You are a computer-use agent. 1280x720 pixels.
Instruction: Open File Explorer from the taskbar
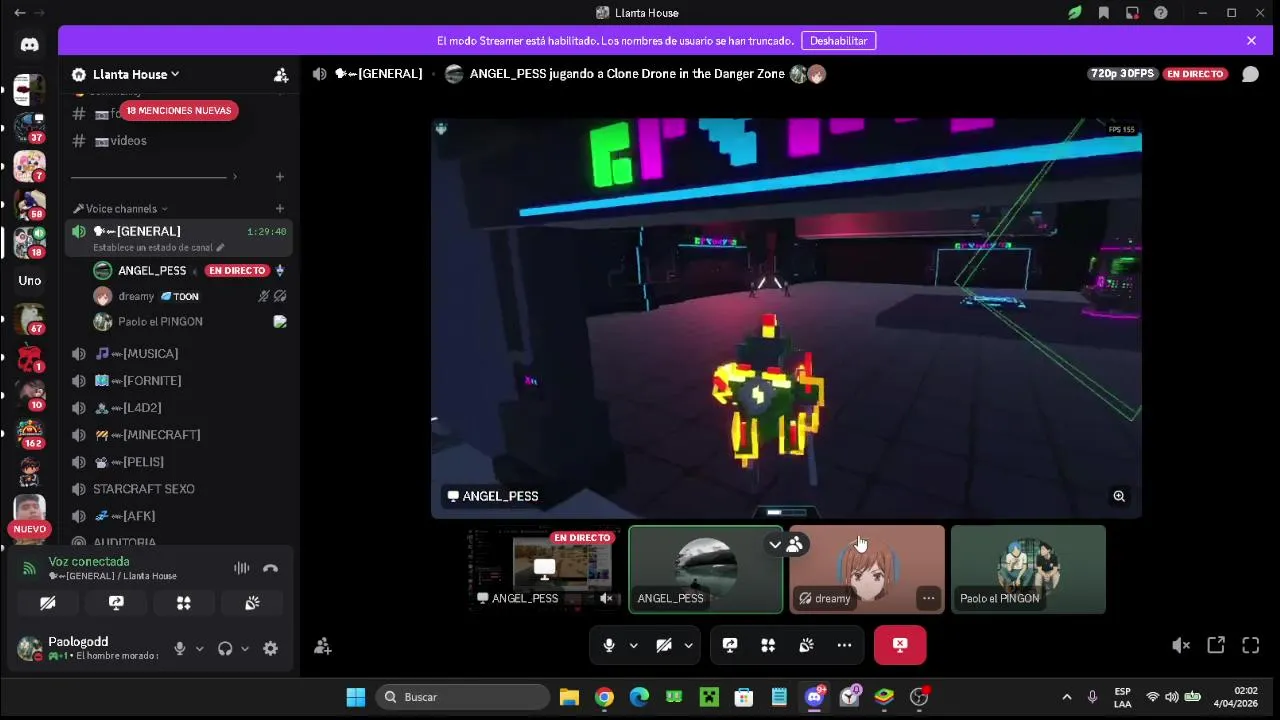pos(569,697)
